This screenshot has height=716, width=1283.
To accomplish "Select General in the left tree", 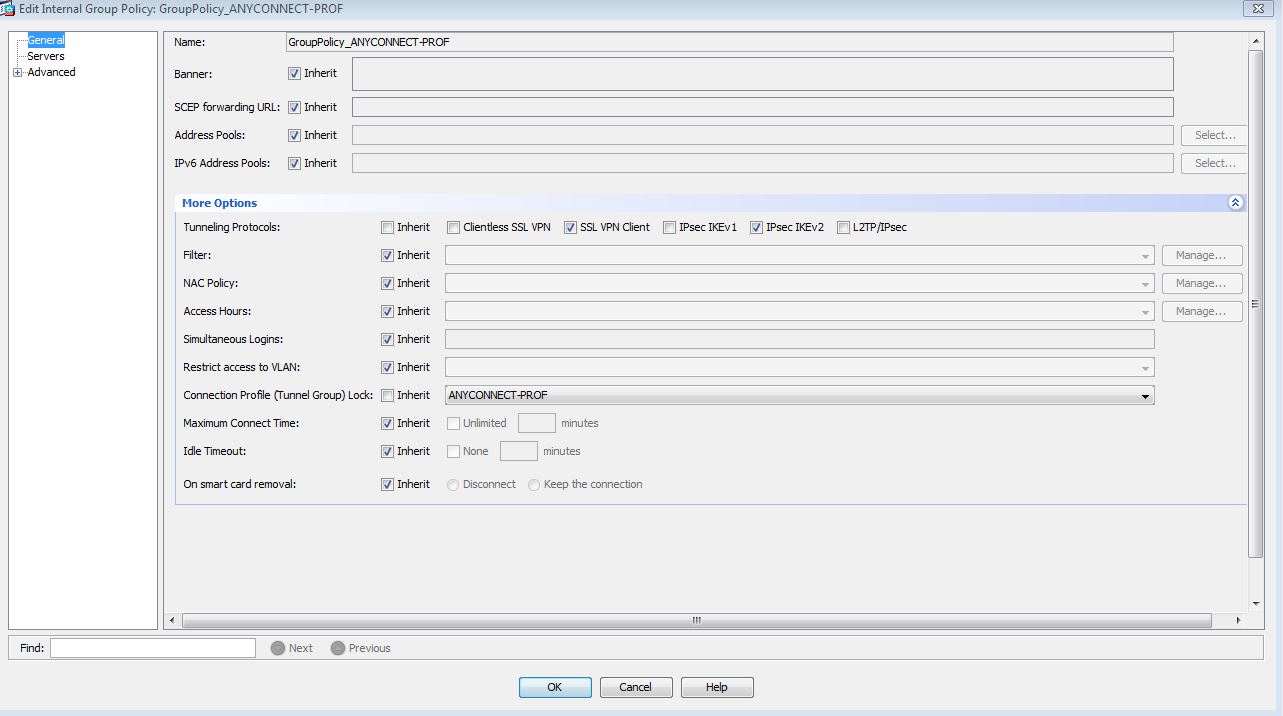I will (46, 40).
